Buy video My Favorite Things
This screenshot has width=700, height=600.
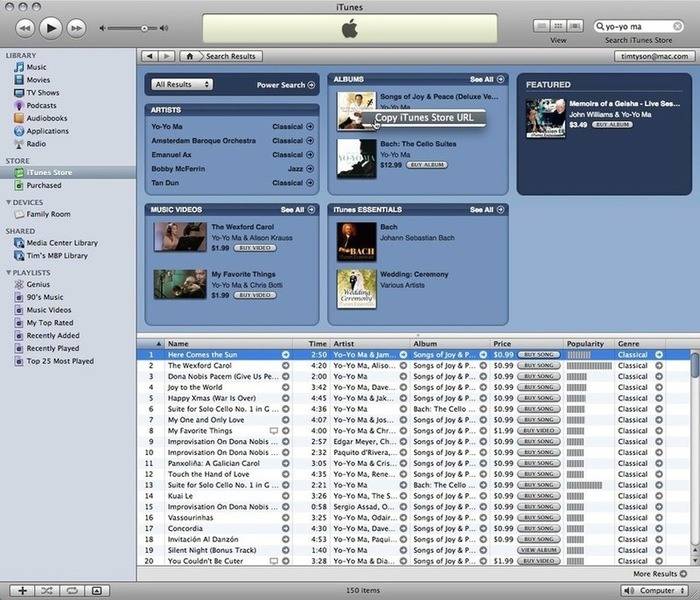point(255,295)
